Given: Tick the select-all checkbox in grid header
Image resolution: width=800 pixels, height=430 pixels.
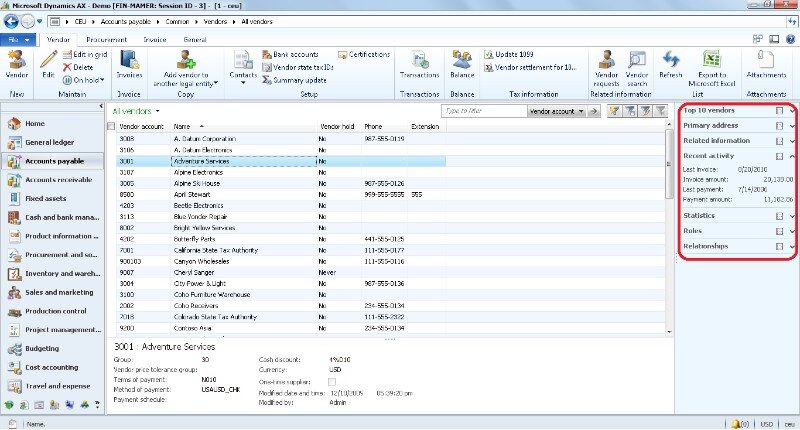Looking at the screenshot, I should (111, 127).
